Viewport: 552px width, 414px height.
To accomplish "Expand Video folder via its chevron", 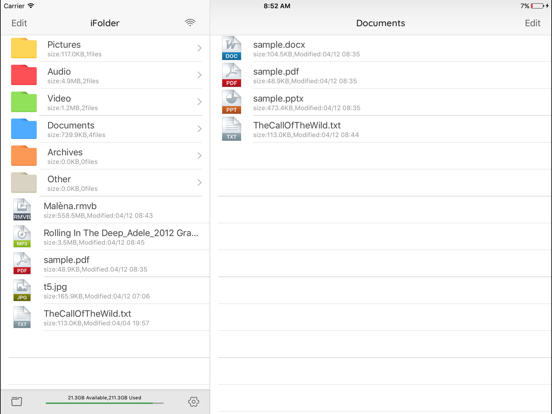I will point(199,102).
